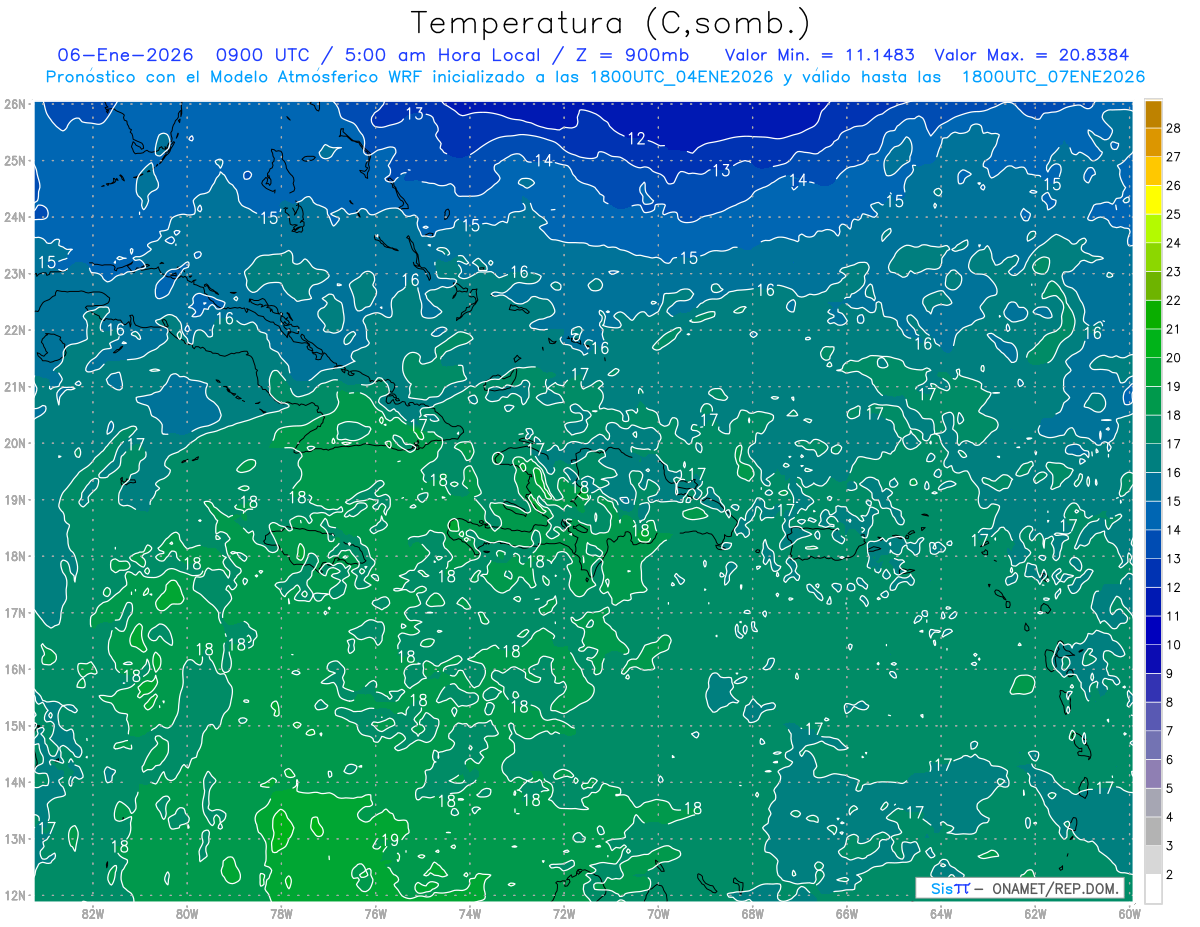Click the "12" contour label on the map
The height and width of the screenshot is (927, 1200).
(x=637, y=139)
